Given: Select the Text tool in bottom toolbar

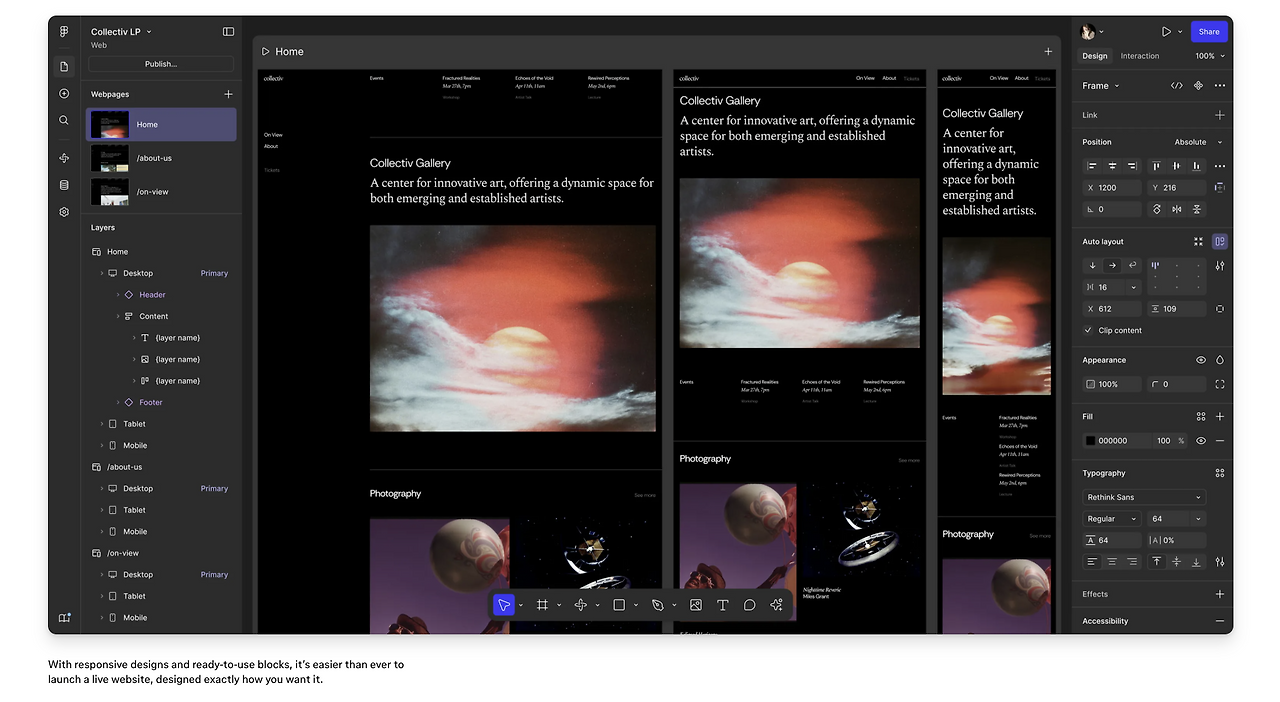Looking at the screenshot, I should 722,605.
